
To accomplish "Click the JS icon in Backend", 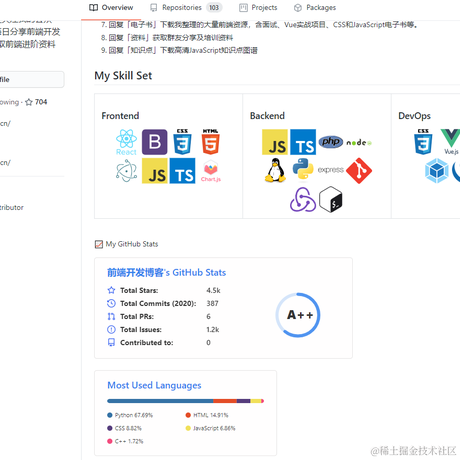I will (275, 142).
